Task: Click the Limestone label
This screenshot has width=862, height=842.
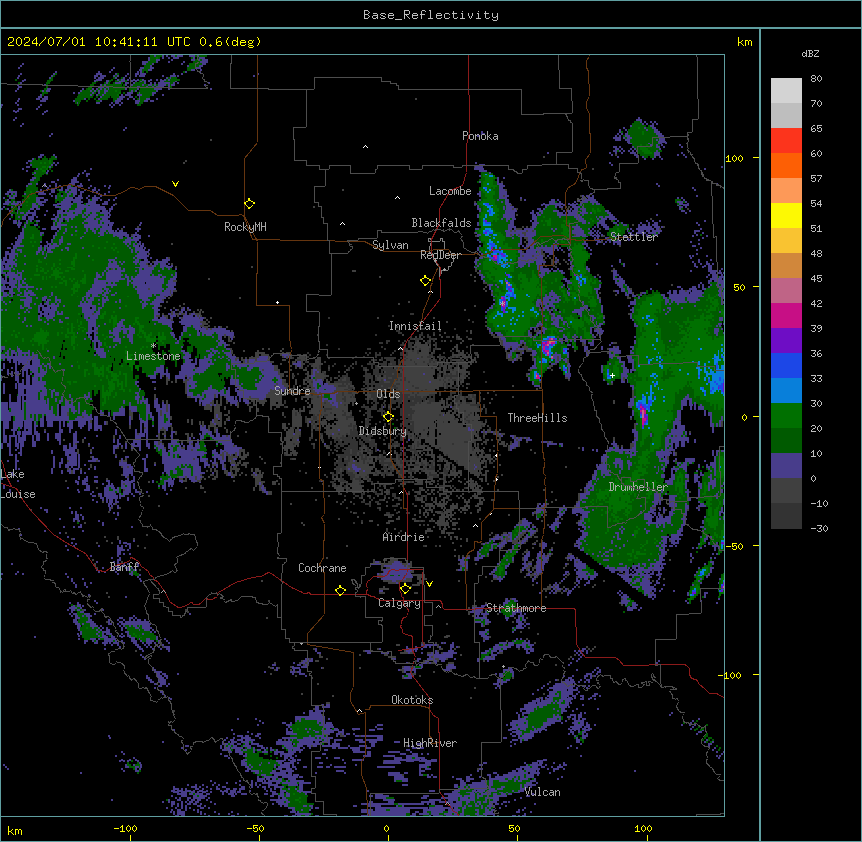Action: (x=153, y=356)
